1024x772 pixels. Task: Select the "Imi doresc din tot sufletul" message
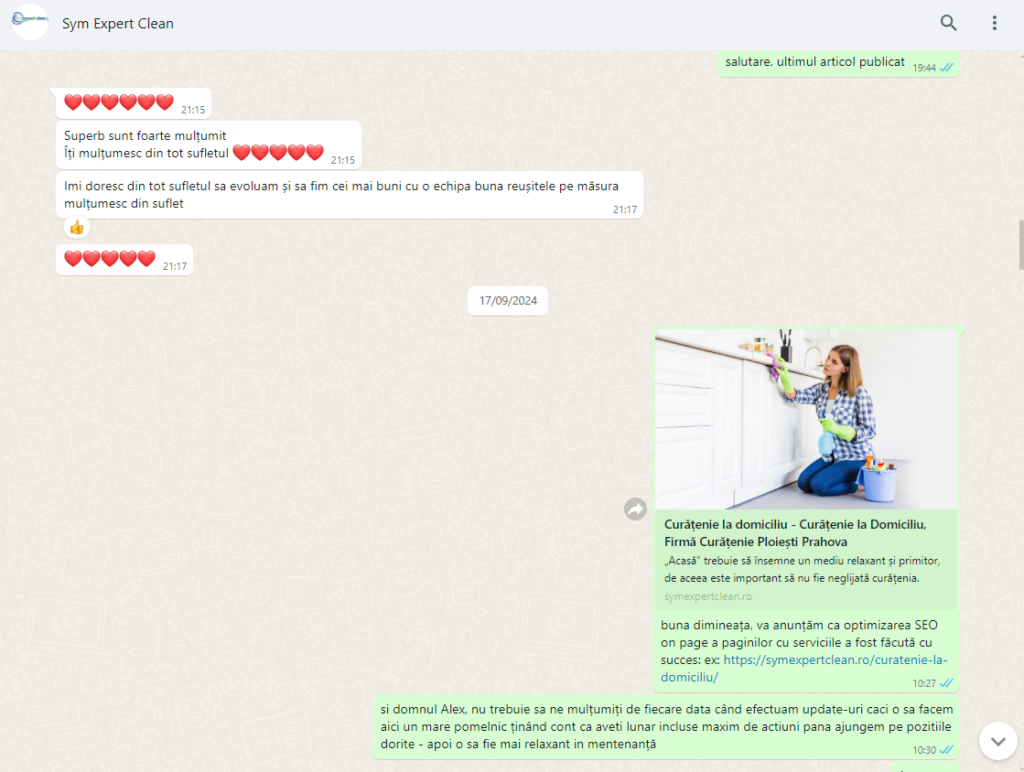point(340,194)
